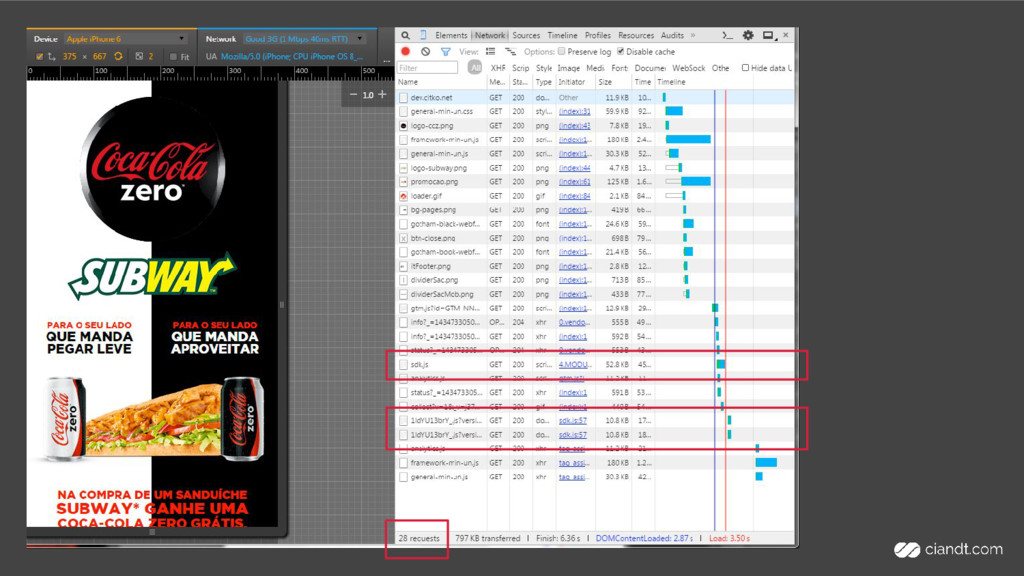This screenshot has height=576, width=1024.
Task: Open more emulation options ellipsis
Action: click(387, 61)
